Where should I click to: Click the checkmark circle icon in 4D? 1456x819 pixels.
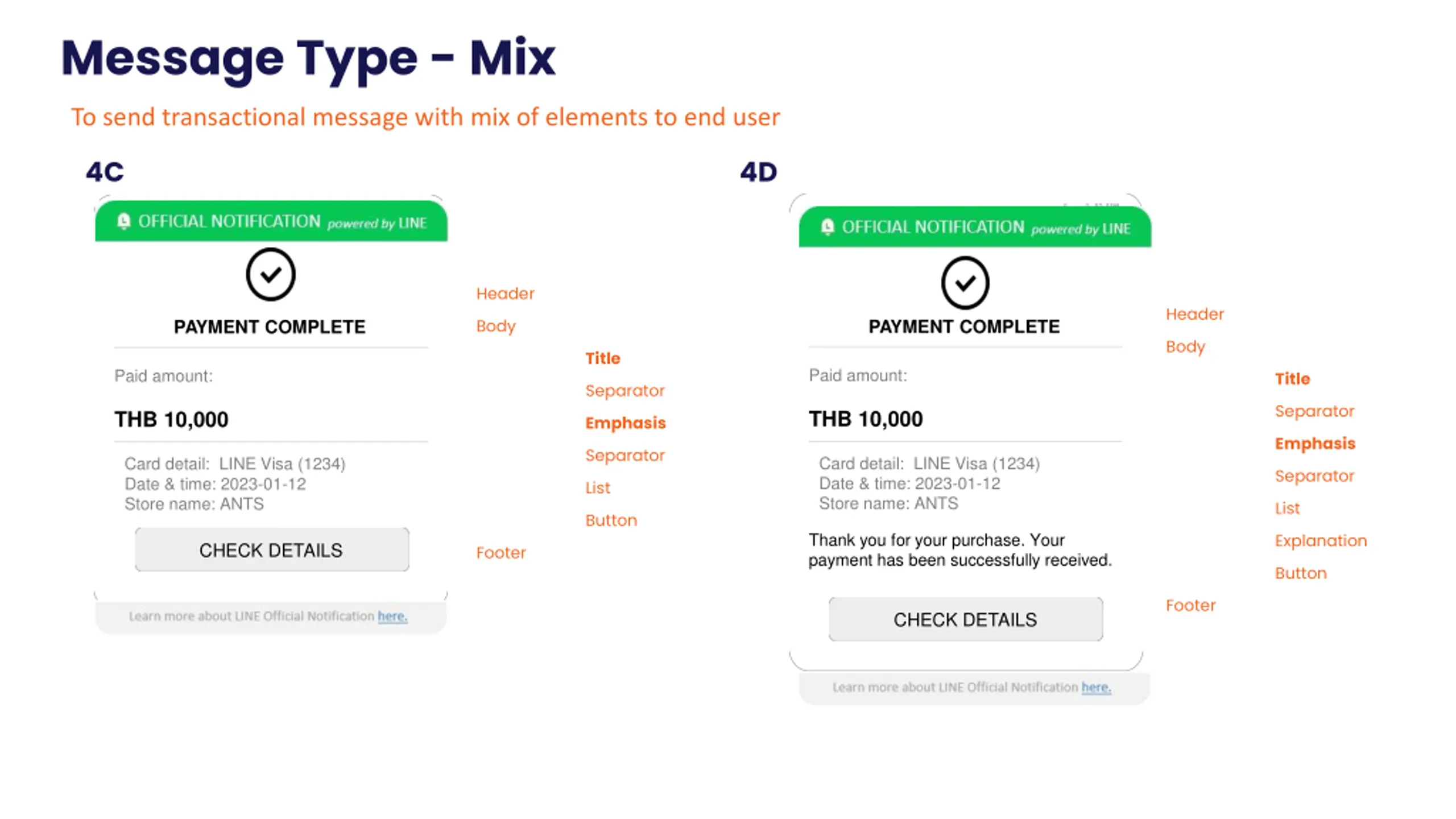click(965, 283)
